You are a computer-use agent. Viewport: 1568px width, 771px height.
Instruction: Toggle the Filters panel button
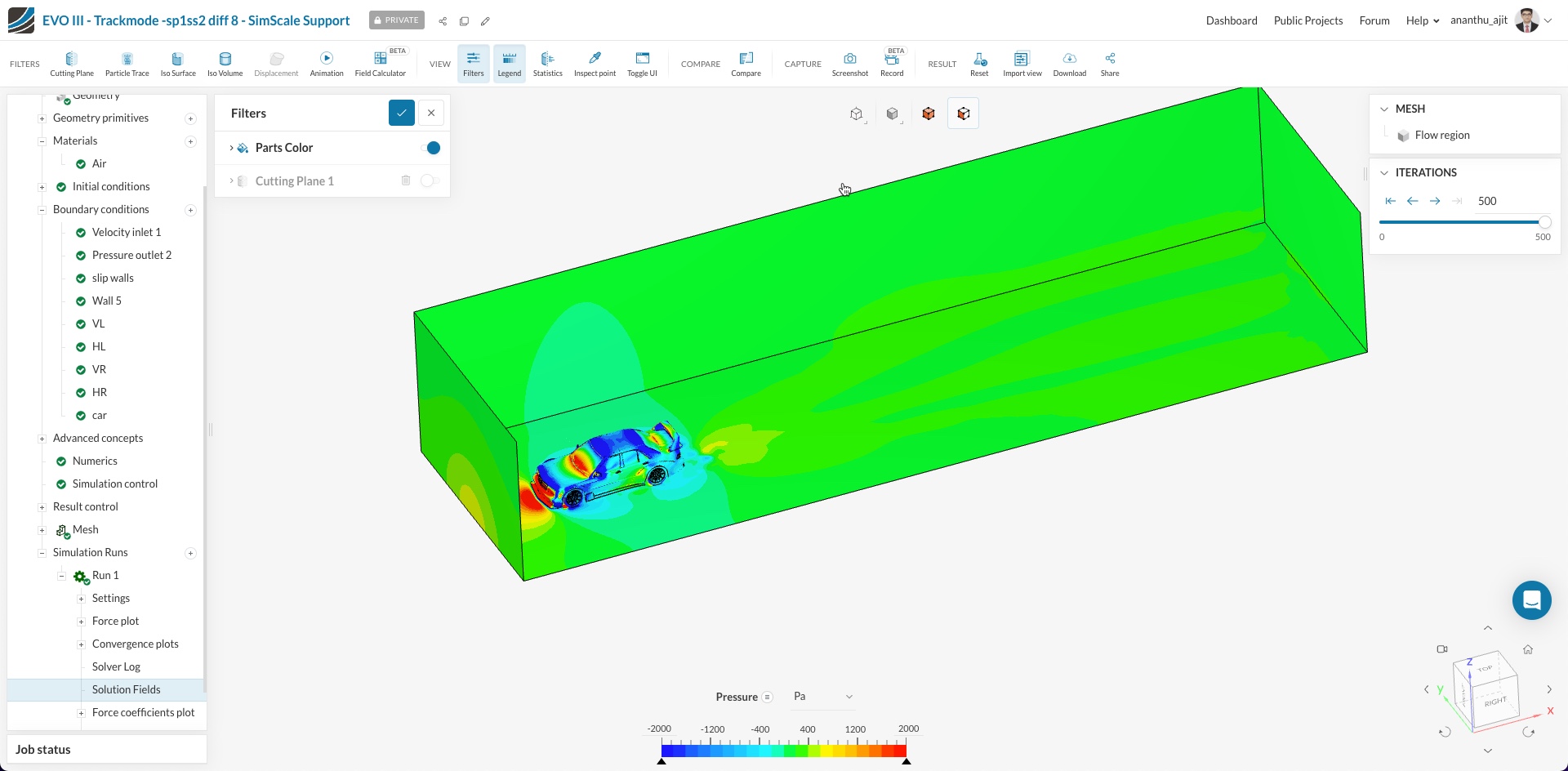(474, 64)
